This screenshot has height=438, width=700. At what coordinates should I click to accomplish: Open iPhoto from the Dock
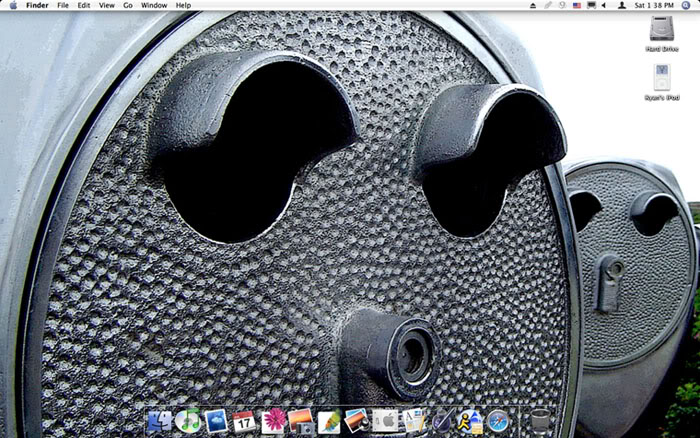(x=301, y=421)
